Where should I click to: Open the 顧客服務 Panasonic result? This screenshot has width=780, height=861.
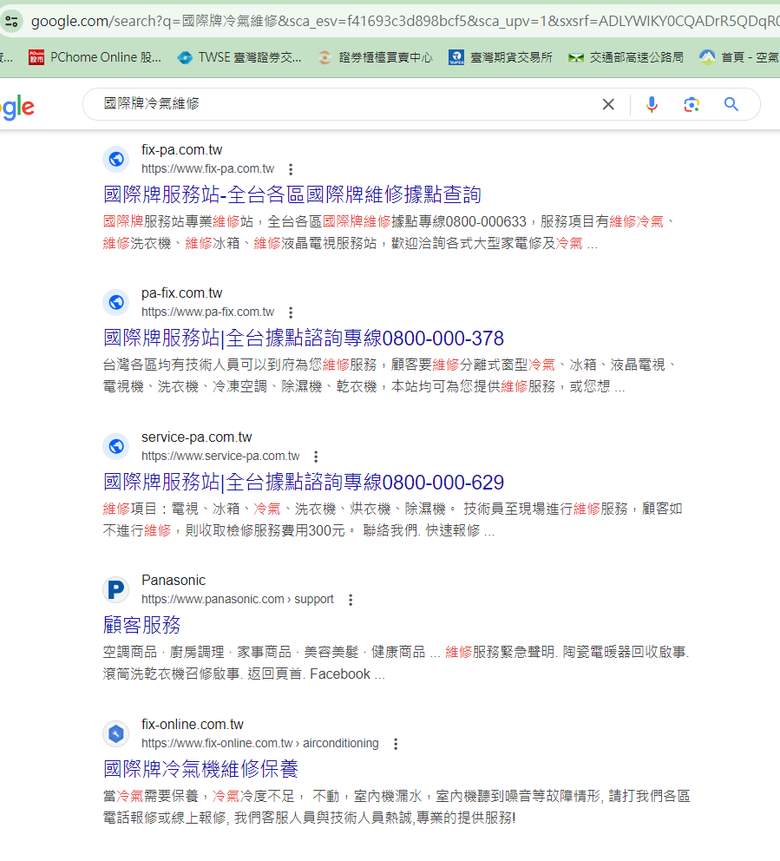142,625
